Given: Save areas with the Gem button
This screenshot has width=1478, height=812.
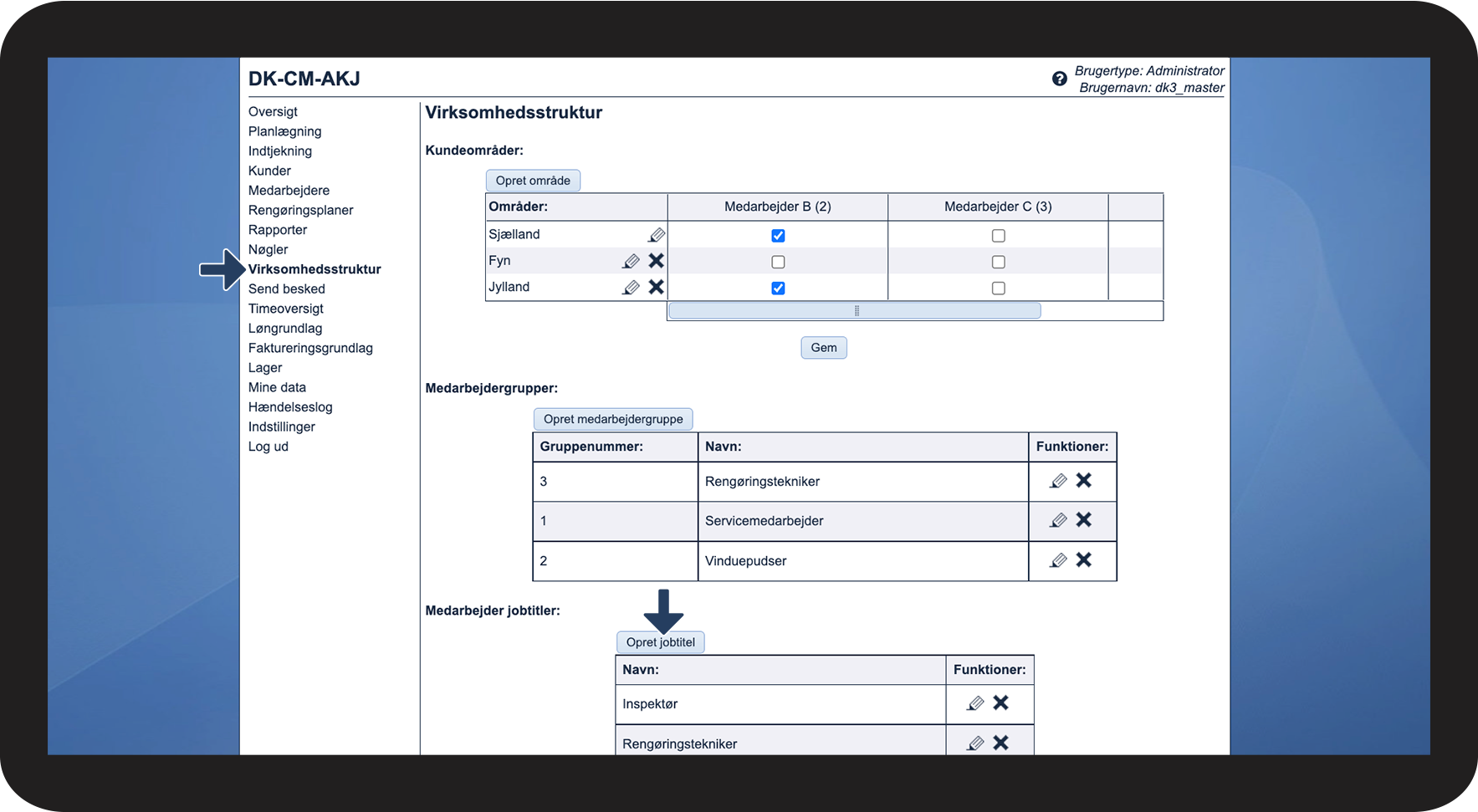Looking at the screenshot, I should (824, 348).
